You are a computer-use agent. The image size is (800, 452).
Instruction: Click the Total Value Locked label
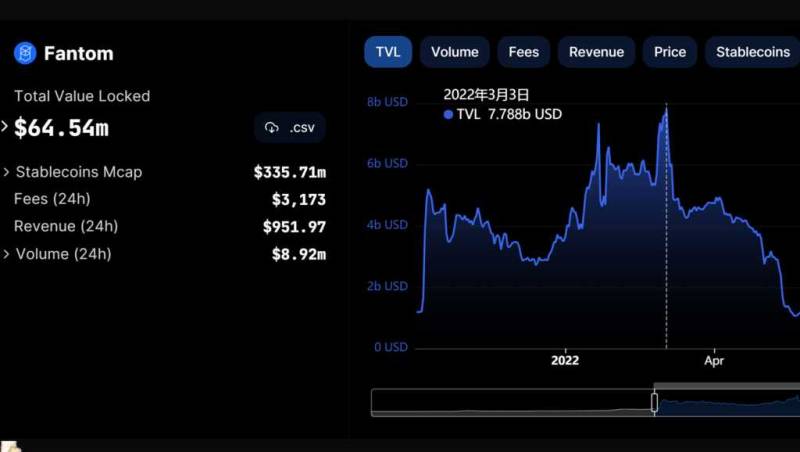pos(82,96)
